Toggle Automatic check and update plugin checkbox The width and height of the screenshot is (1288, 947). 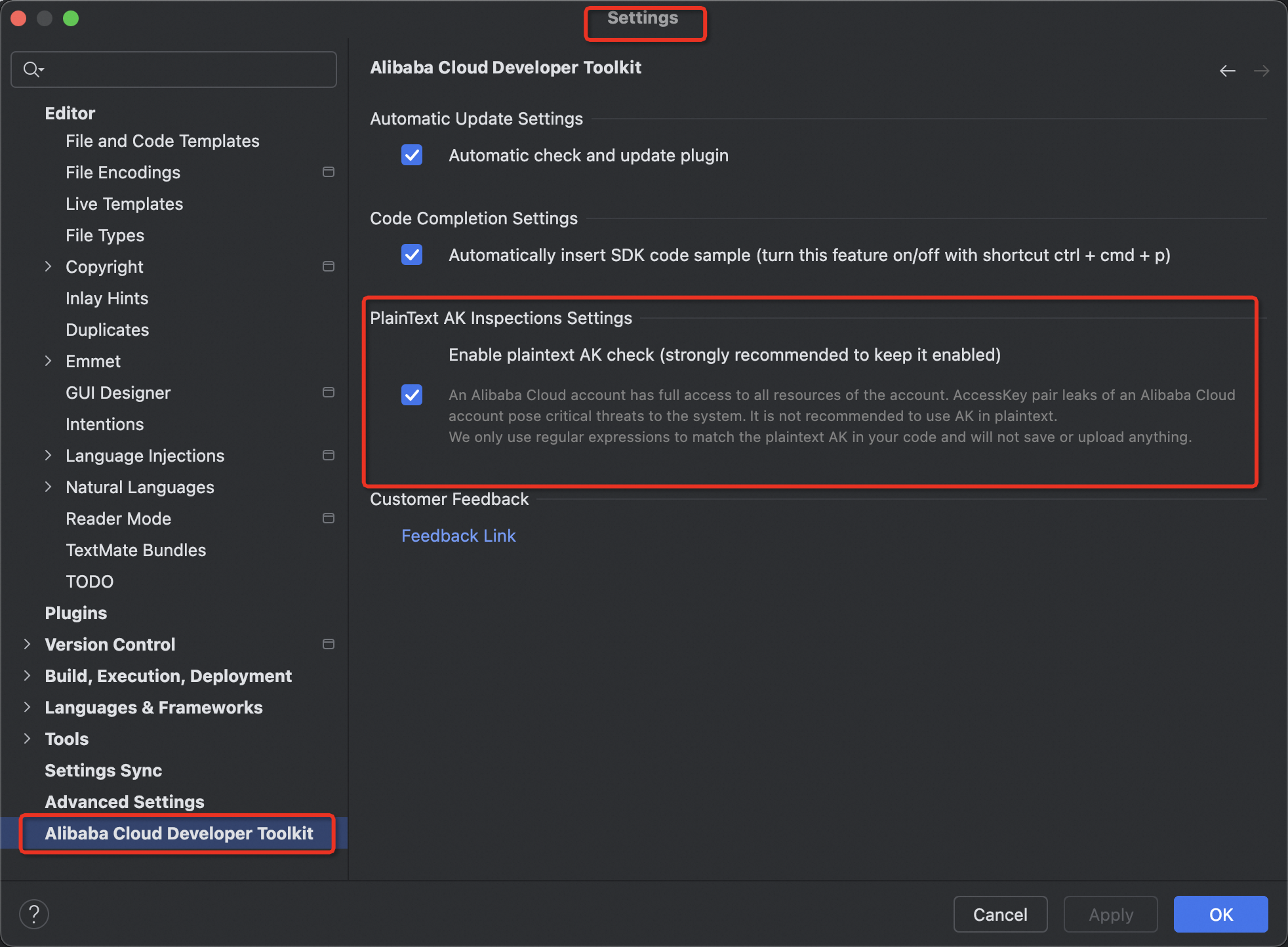(x=412, y=155)
